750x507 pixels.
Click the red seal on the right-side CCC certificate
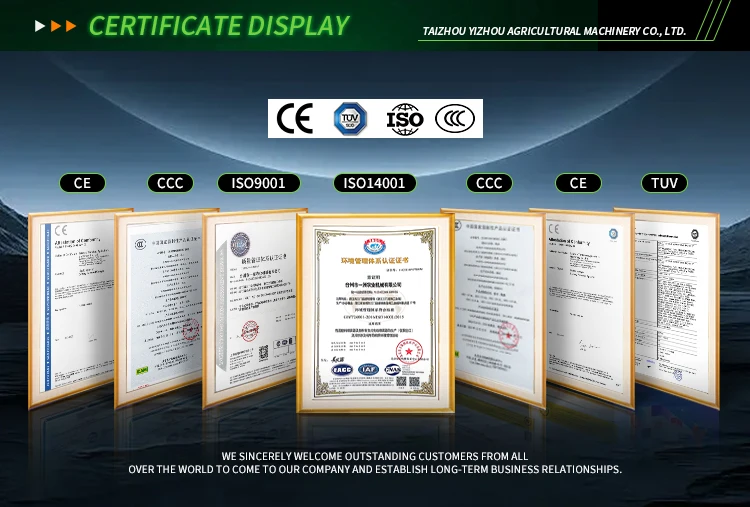tap(508, 336)
